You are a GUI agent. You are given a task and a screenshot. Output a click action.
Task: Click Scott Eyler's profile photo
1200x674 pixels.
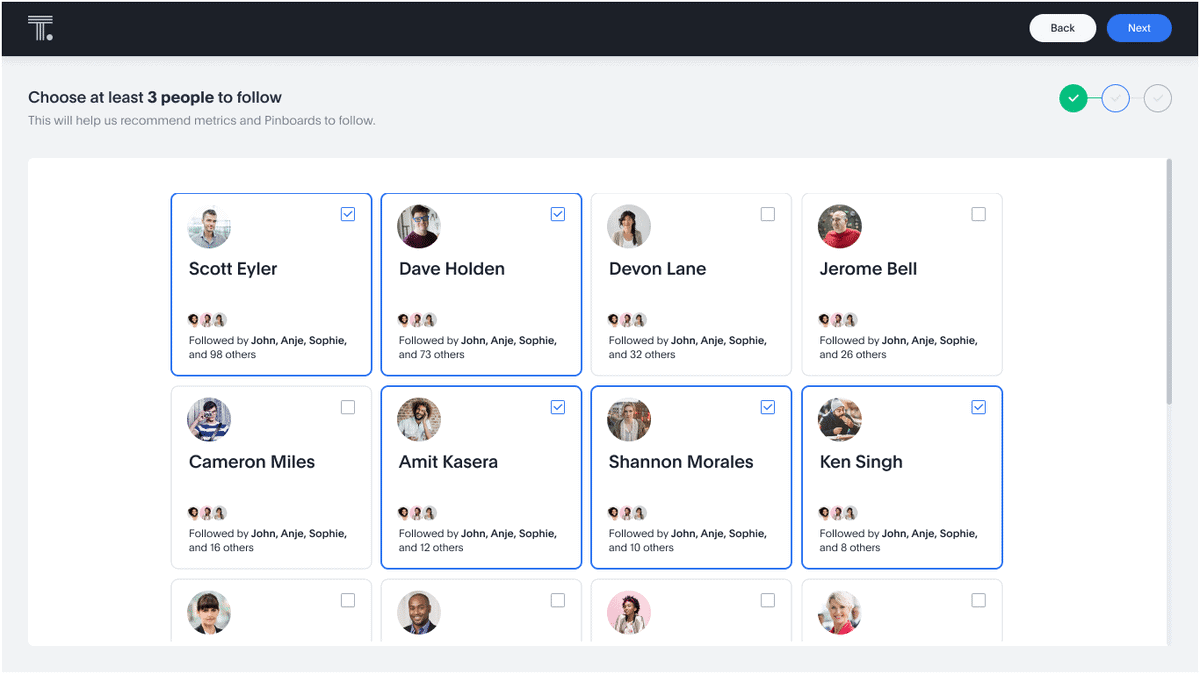pyautogui.click(x=209, y=227)
